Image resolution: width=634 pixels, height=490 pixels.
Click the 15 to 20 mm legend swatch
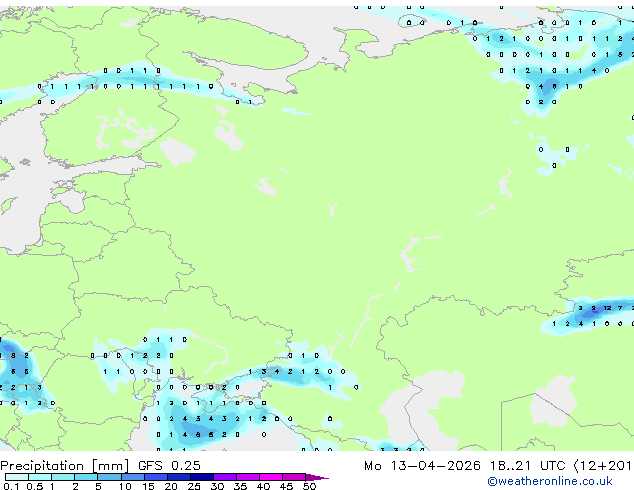pyautogui.click(x=156, y=477)
